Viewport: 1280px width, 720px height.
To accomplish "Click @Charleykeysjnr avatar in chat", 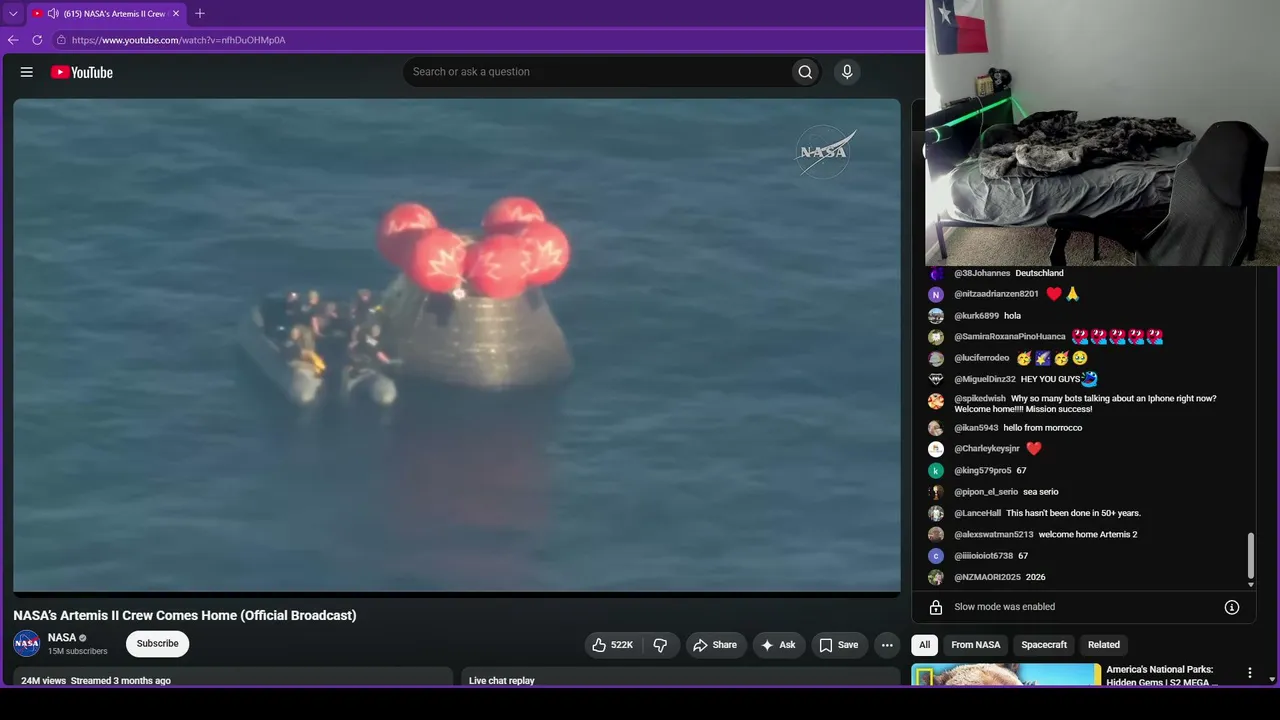I will click(936, 449).
